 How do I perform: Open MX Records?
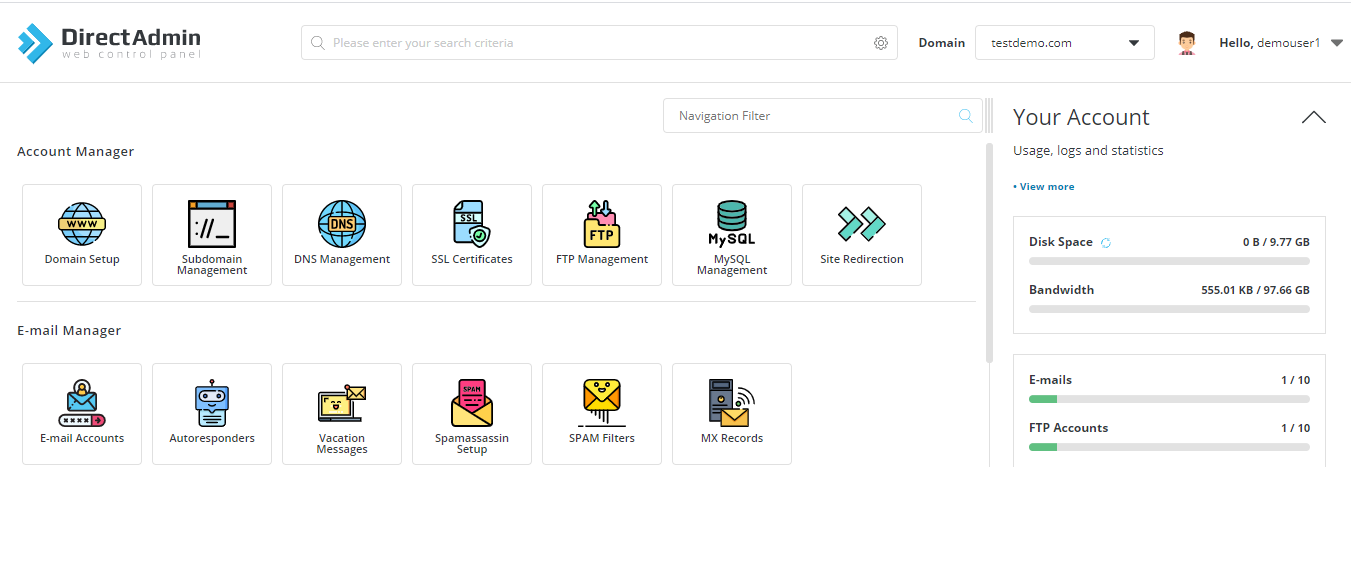(732, 414)
